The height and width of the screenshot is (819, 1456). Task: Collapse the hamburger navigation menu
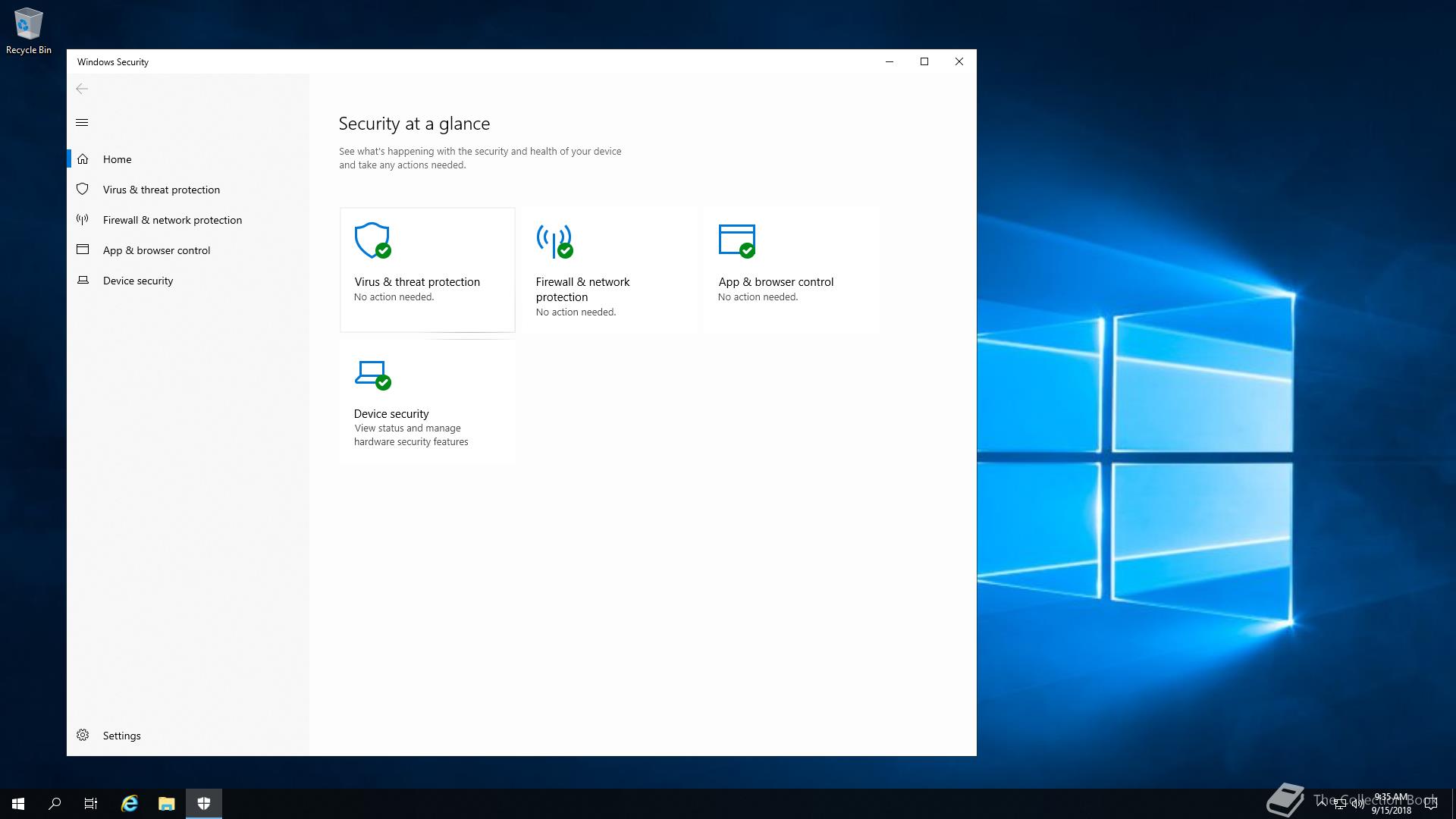click(x=82, y=123)
